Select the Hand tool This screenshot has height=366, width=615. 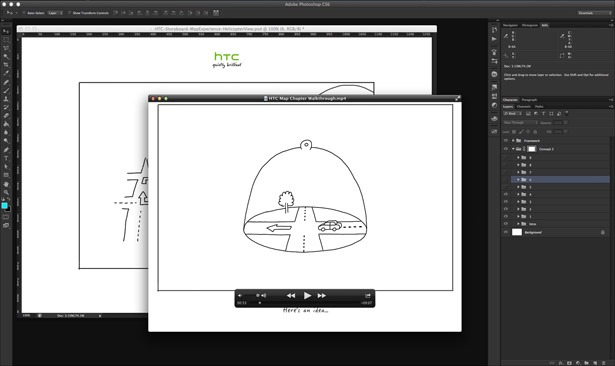tap(6, 183)
